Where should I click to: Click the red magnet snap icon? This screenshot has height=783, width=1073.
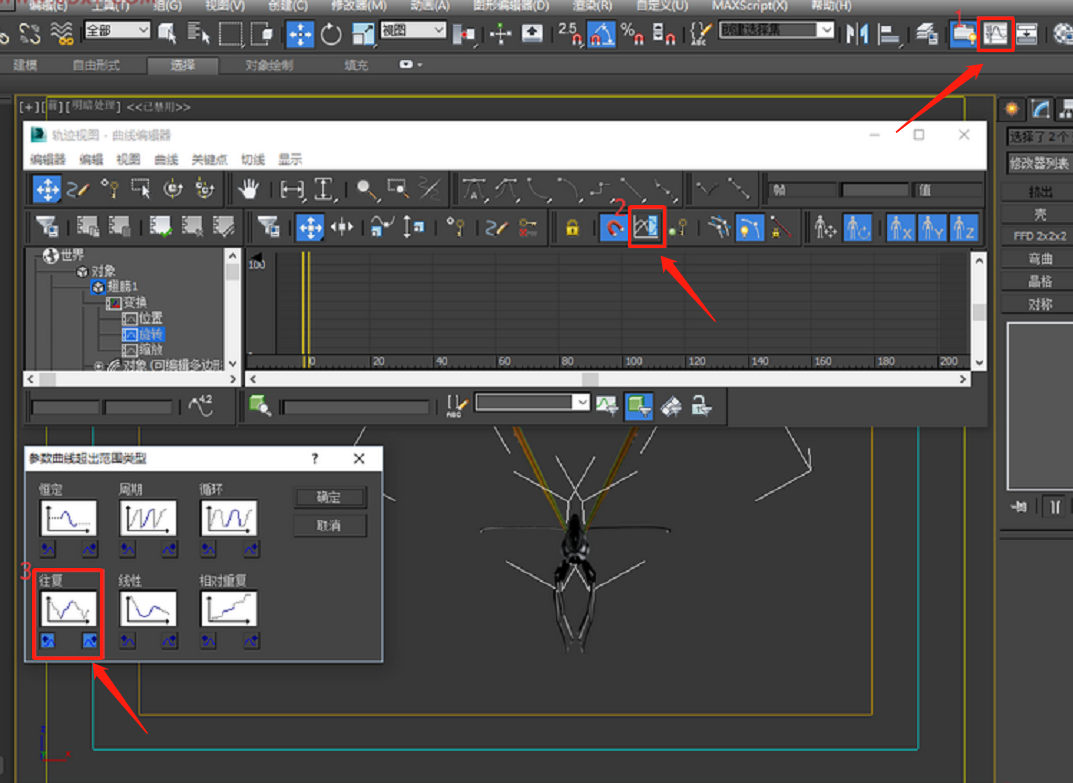pyautogui.click(x=614, y=228)
